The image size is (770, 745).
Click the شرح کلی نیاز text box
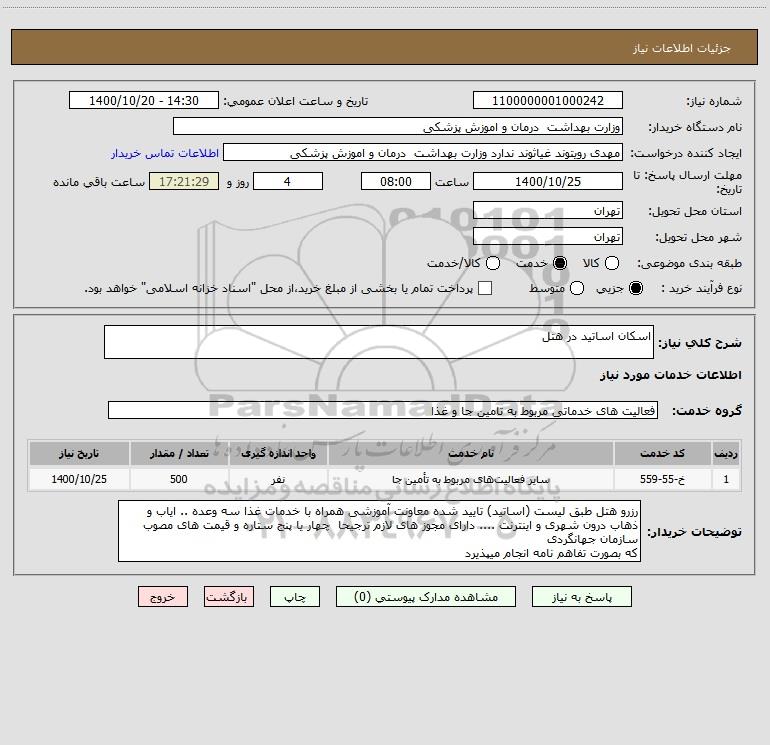pyautogui.click(x=379, y=342)
